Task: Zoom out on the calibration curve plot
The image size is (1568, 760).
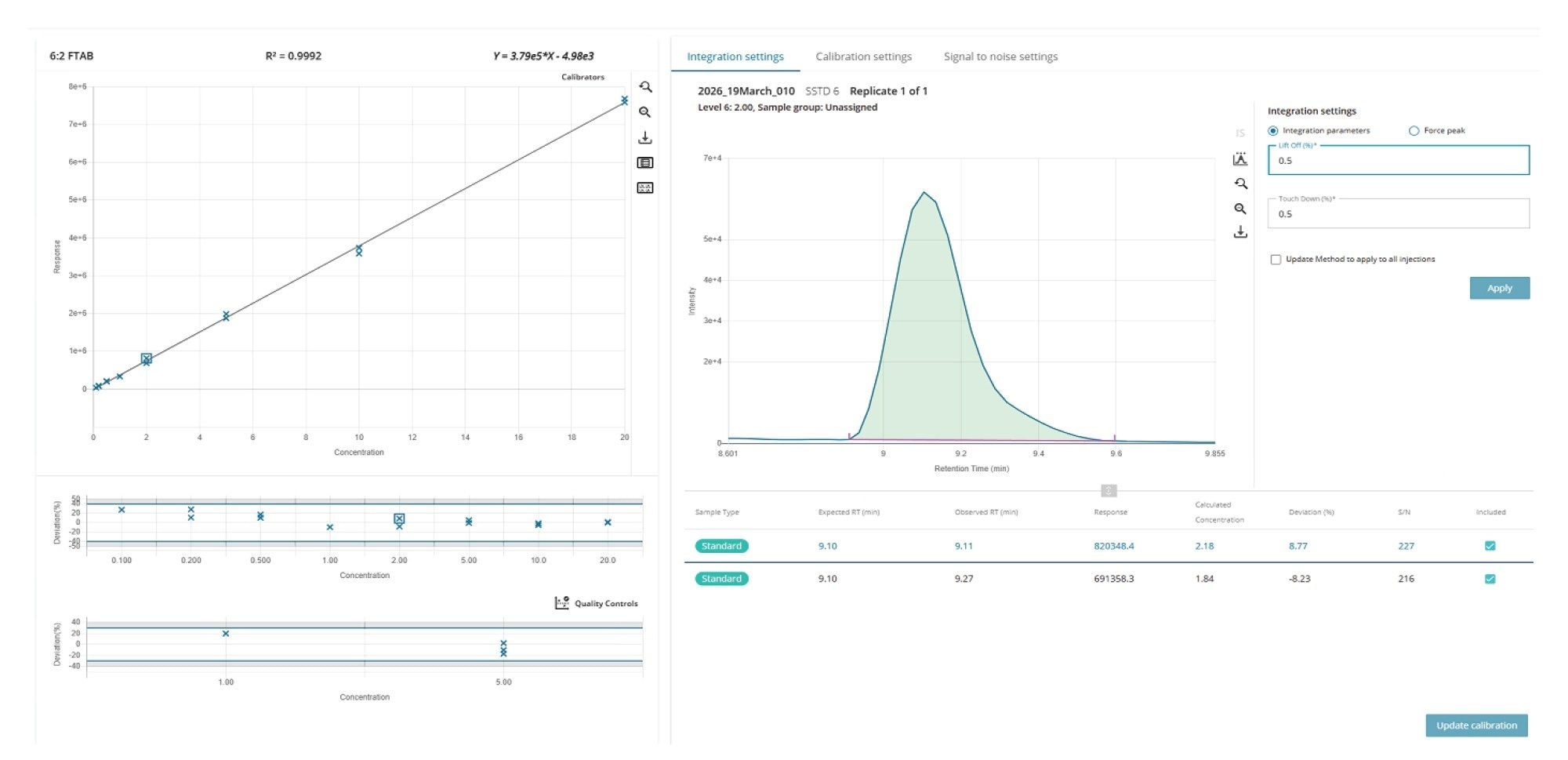Action: point(645,112)
